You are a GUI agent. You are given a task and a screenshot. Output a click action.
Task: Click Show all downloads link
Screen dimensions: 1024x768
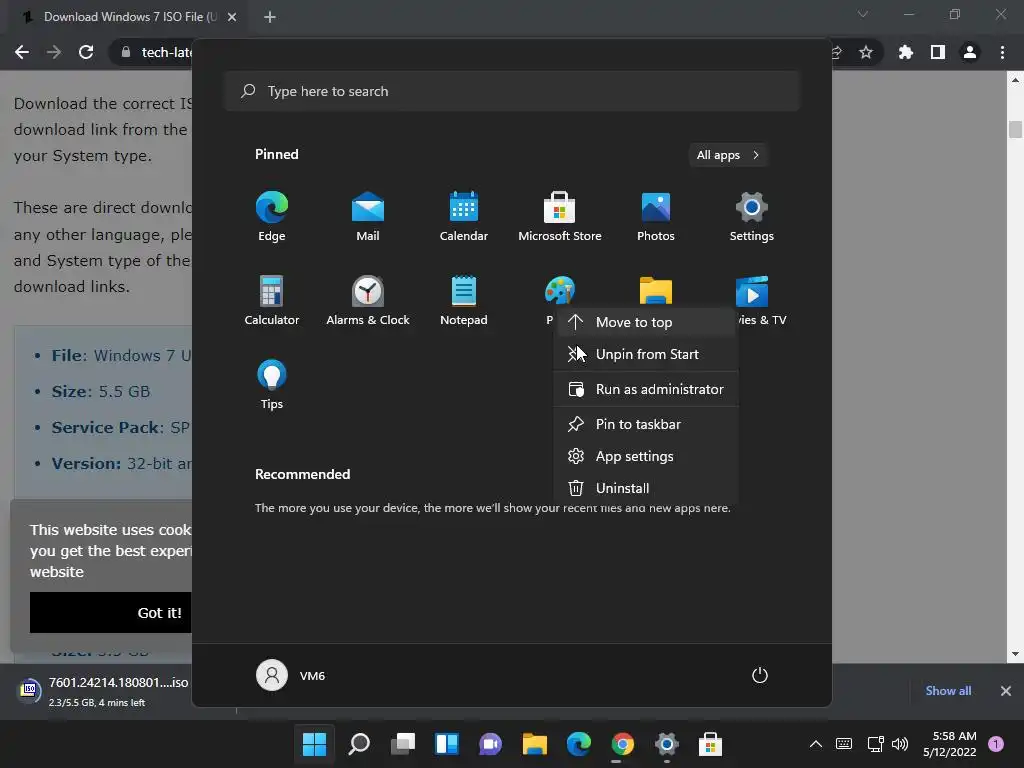pyautogui.click(x=948, y=691)
